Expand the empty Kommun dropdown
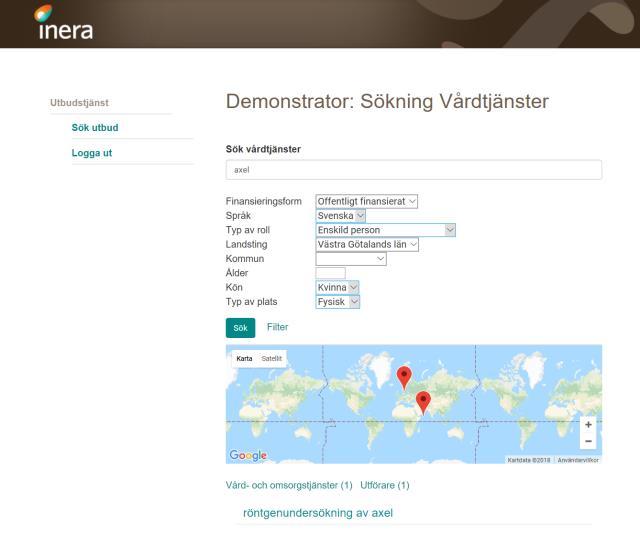The width and height of the screenshot is (640, 555). (351, 259)
